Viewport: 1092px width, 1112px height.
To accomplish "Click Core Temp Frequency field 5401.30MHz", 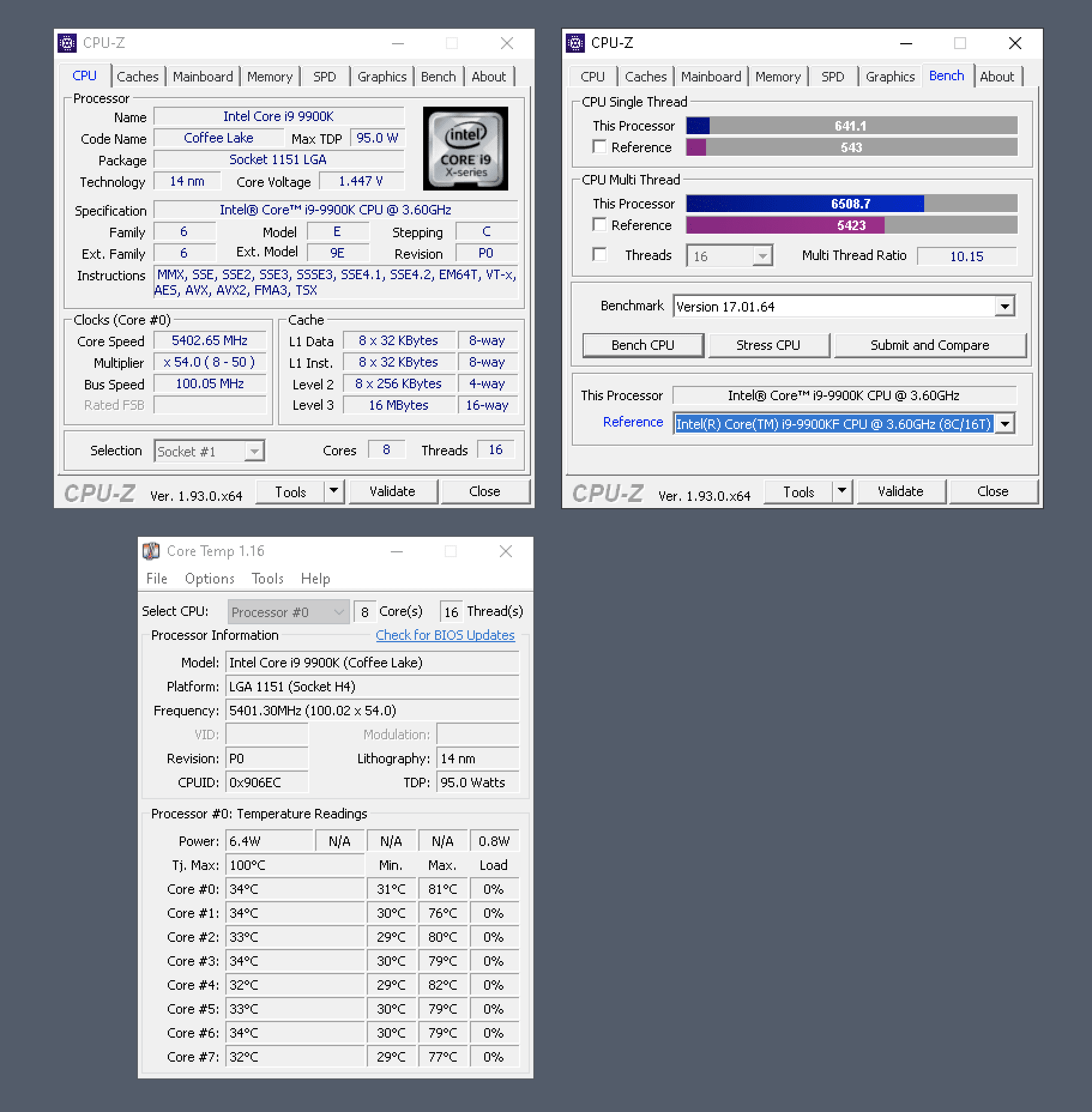I will coord(372,711).
